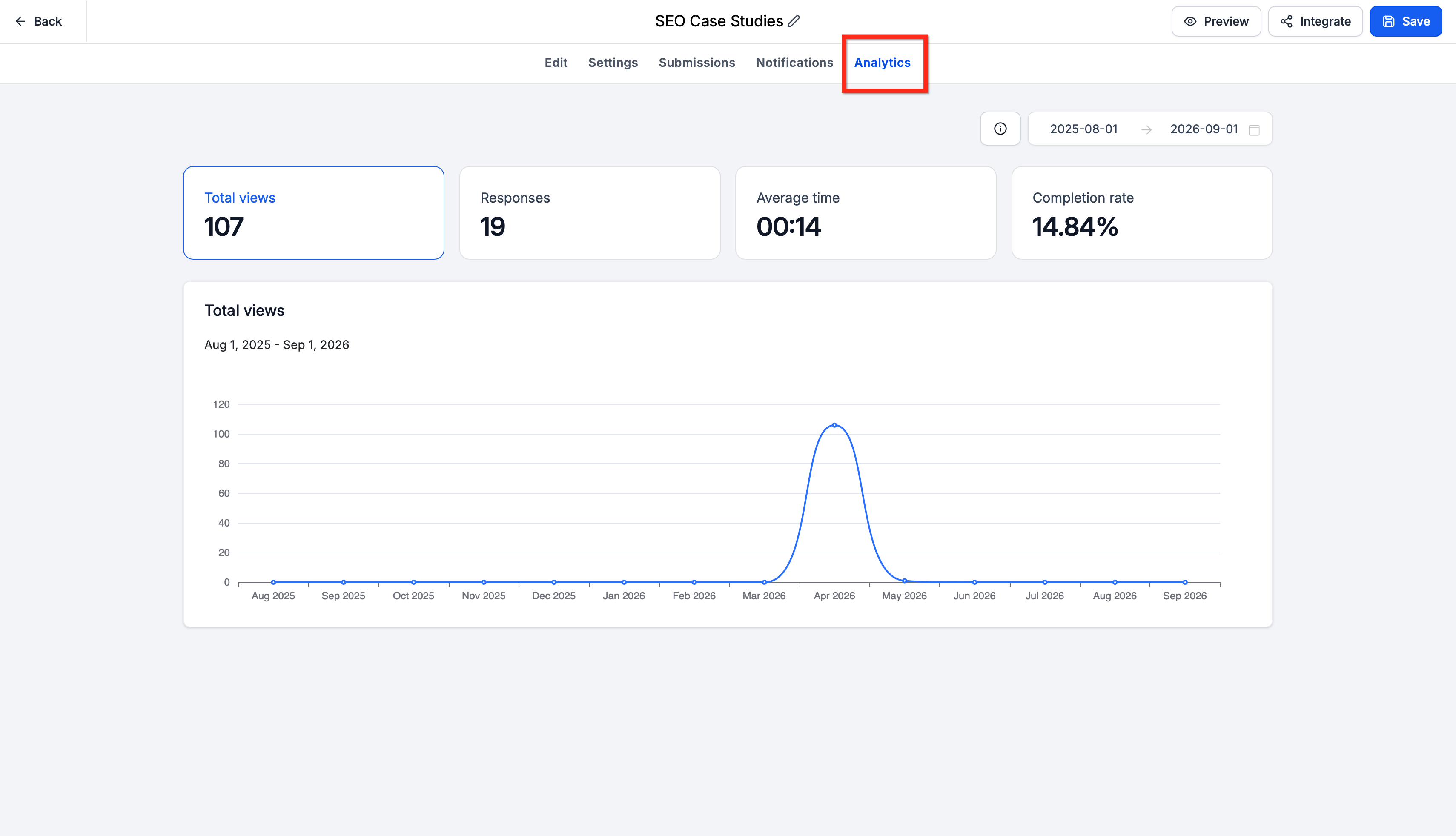Save the form with Save button
Screen dimensions: 1456x836
pyautogui.click(x=1405, y=21)
